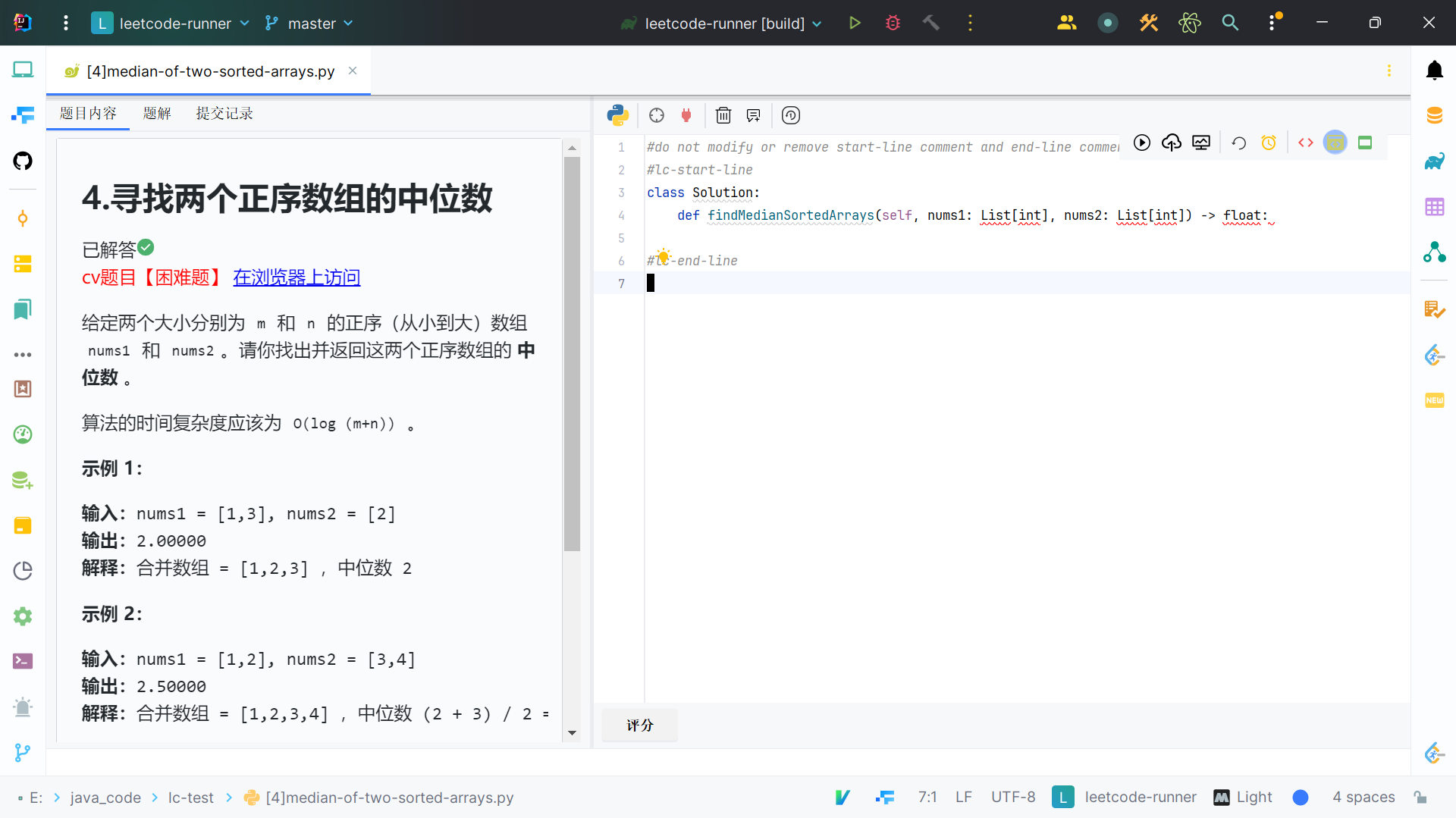This screenshot has height=818, width=1456.
Task: Click the green rectangle panel icon
Action: [x=1365, y=143]
